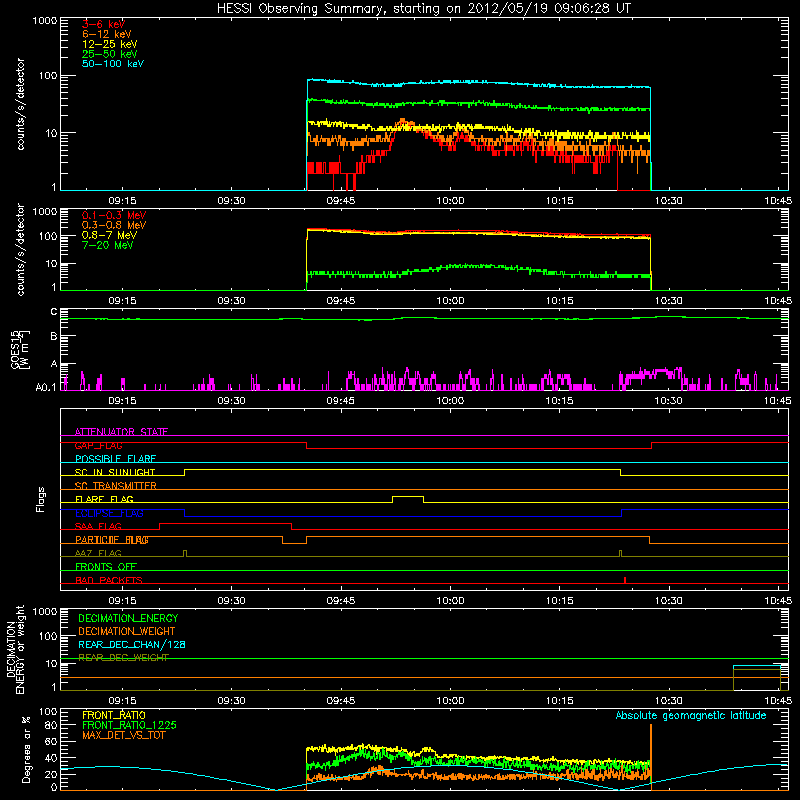Select the orange MAX_DET_VS_TOT legend label
Screen dimensions: 800x800
tap(124, 735)
